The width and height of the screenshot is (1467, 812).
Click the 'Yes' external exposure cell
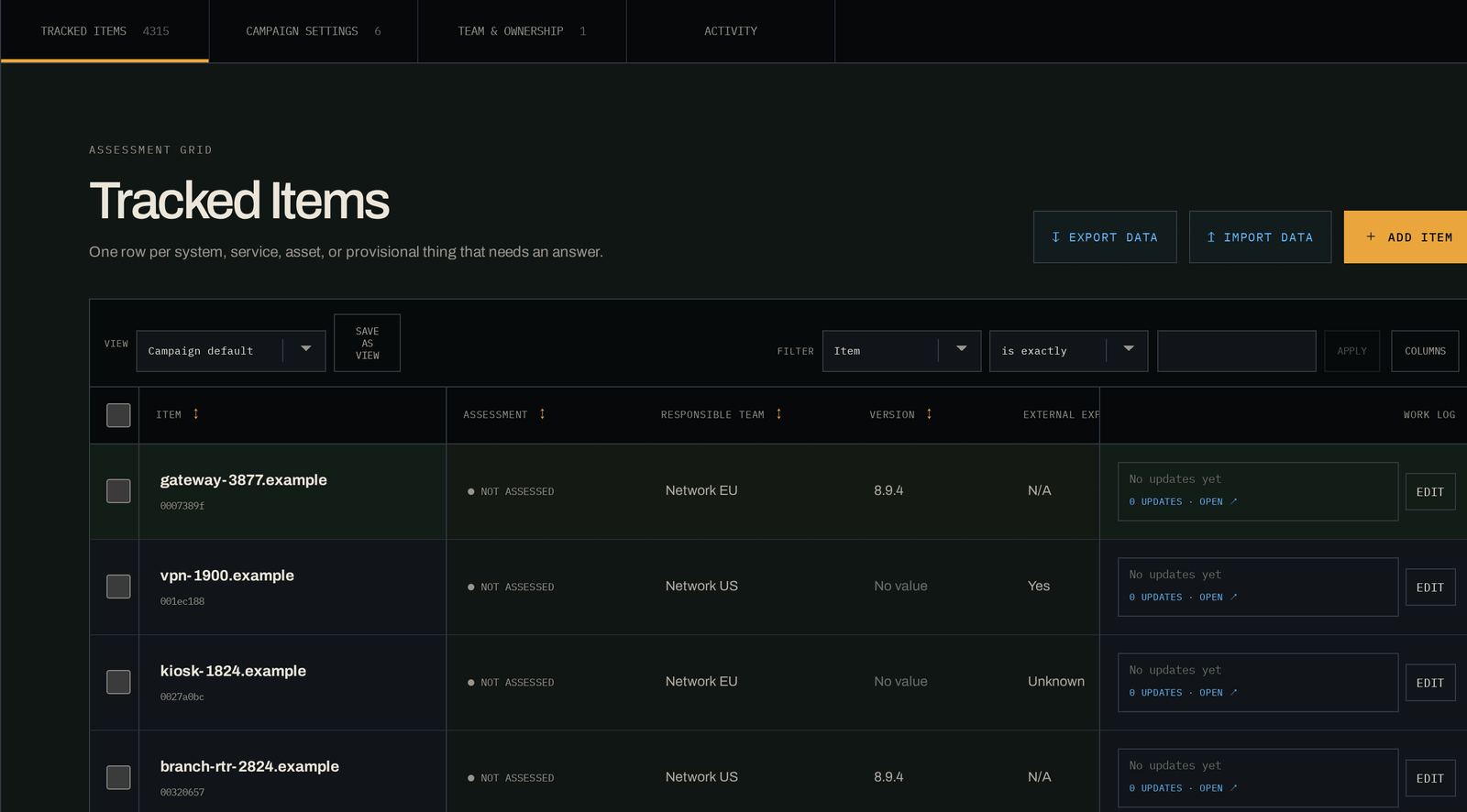point(1039,586)
